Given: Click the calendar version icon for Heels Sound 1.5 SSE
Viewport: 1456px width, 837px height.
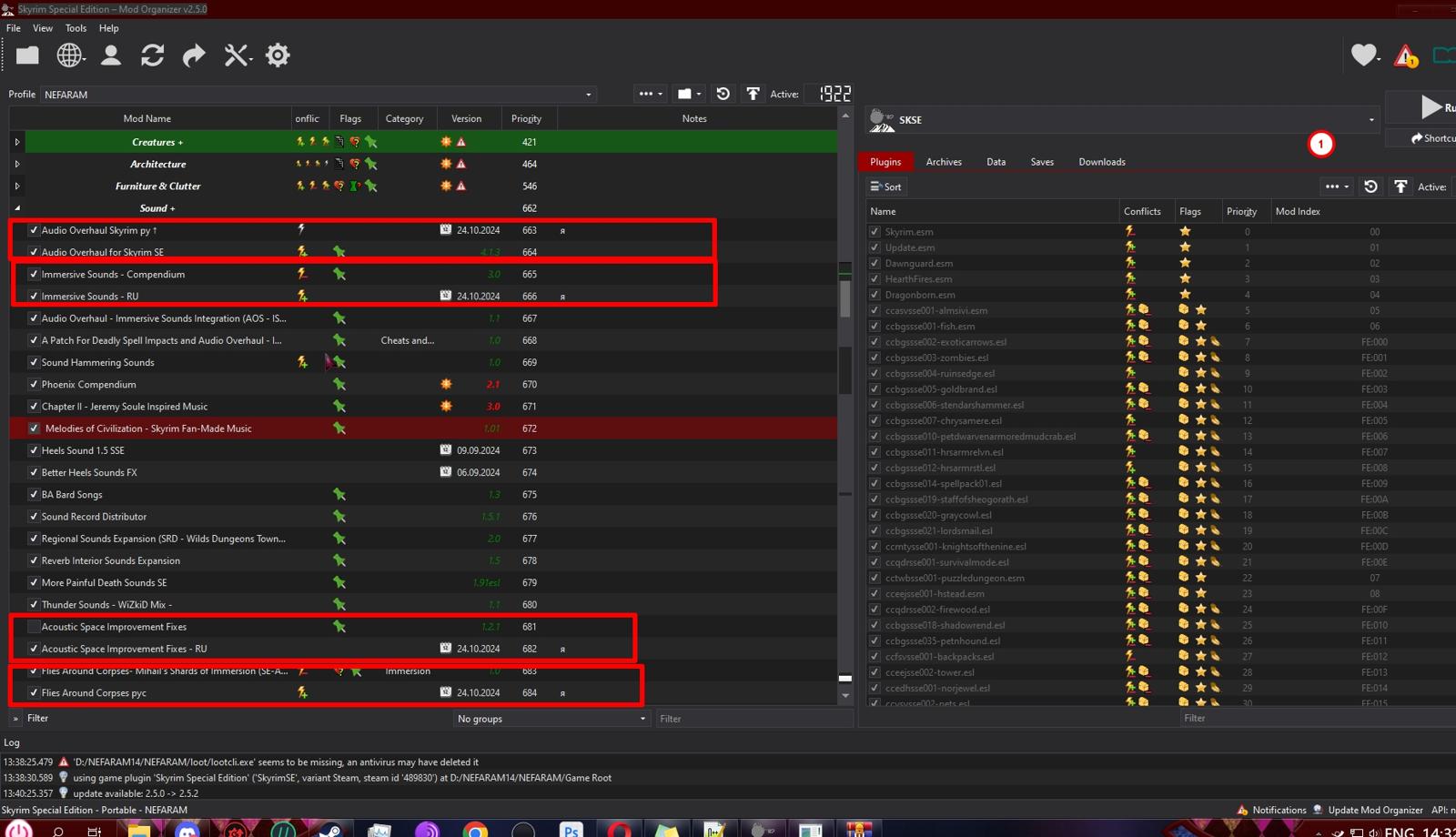Looking at the screenshot, I should (446, 449).
